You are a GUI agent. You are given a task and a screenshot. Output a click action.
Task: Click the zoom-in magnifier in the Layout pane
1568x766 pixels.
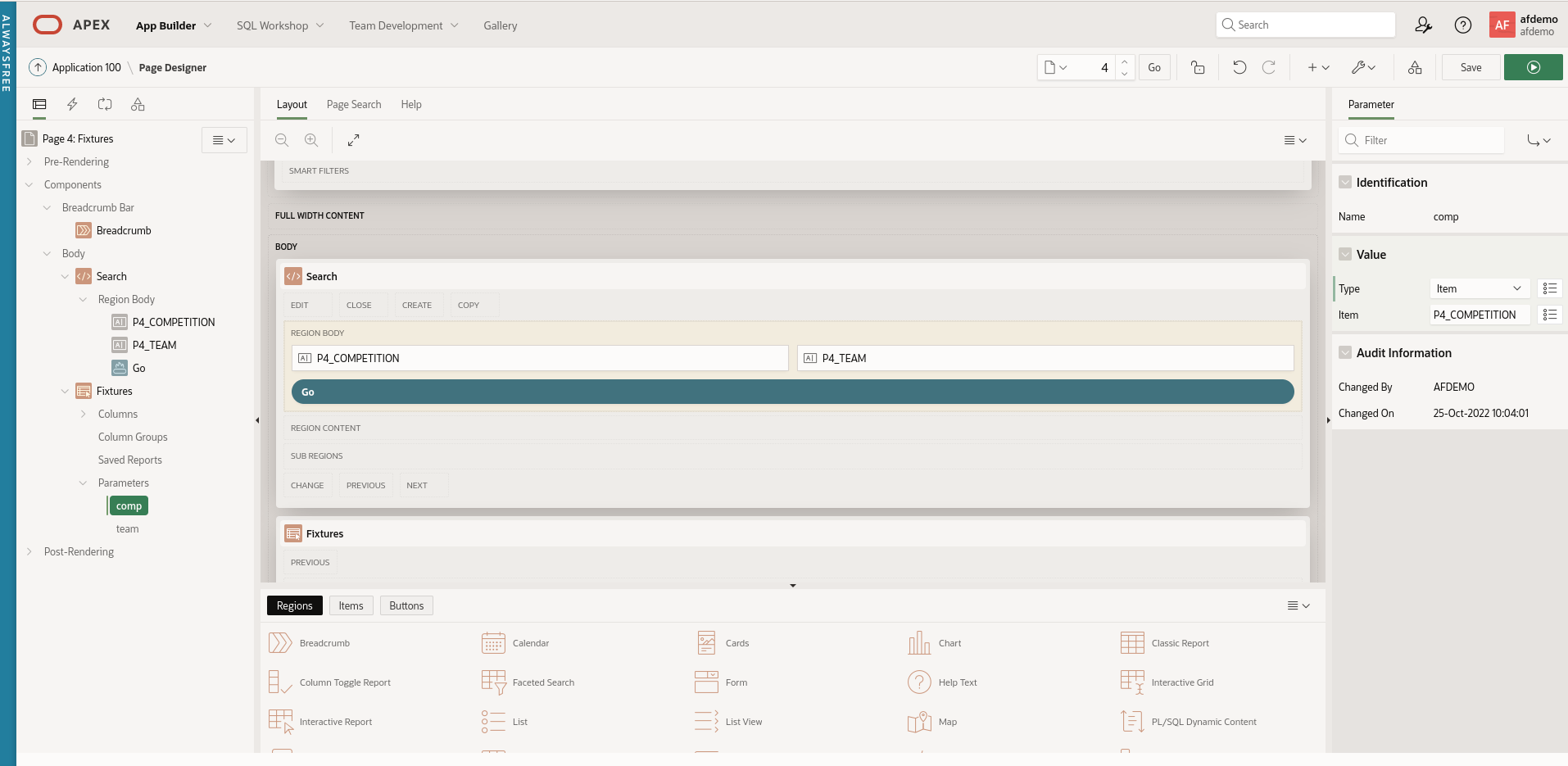tap(311, 140)
